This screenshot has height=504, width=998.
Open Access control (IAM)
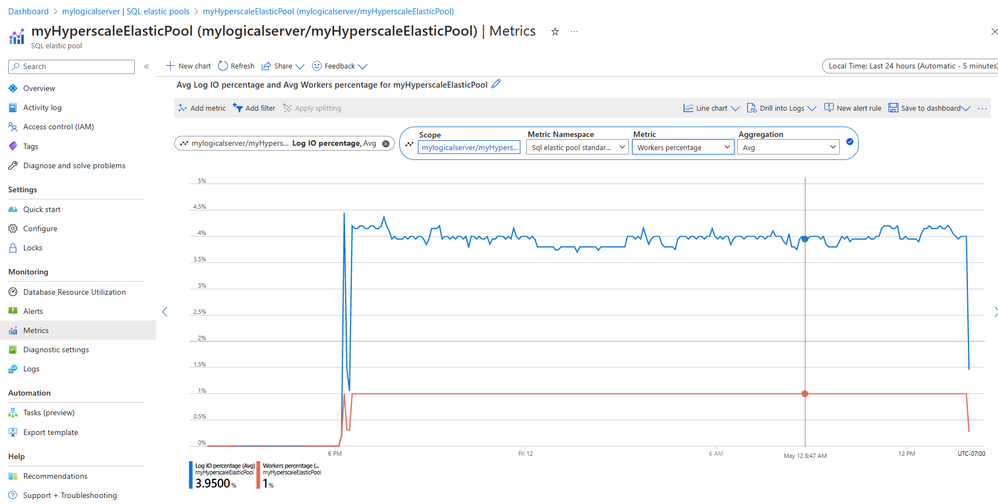58,127
